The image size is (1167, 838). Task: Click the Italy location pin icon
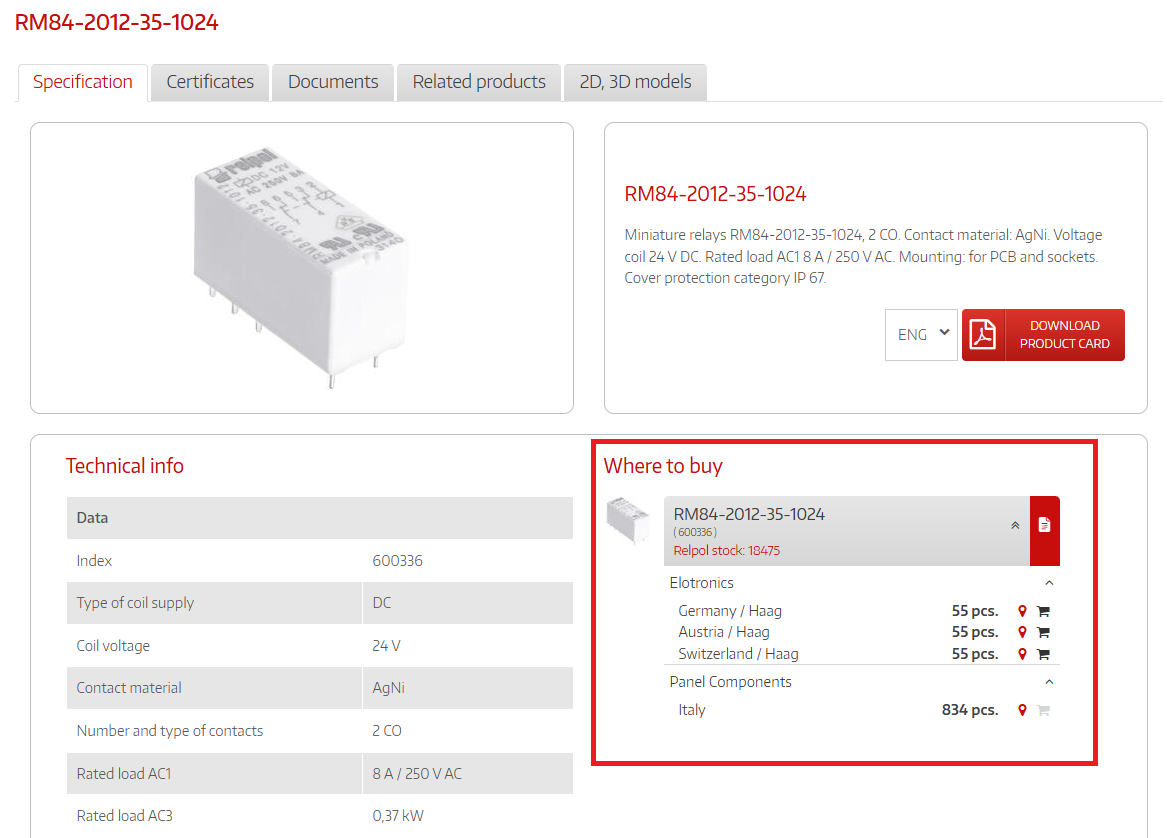1022,710
